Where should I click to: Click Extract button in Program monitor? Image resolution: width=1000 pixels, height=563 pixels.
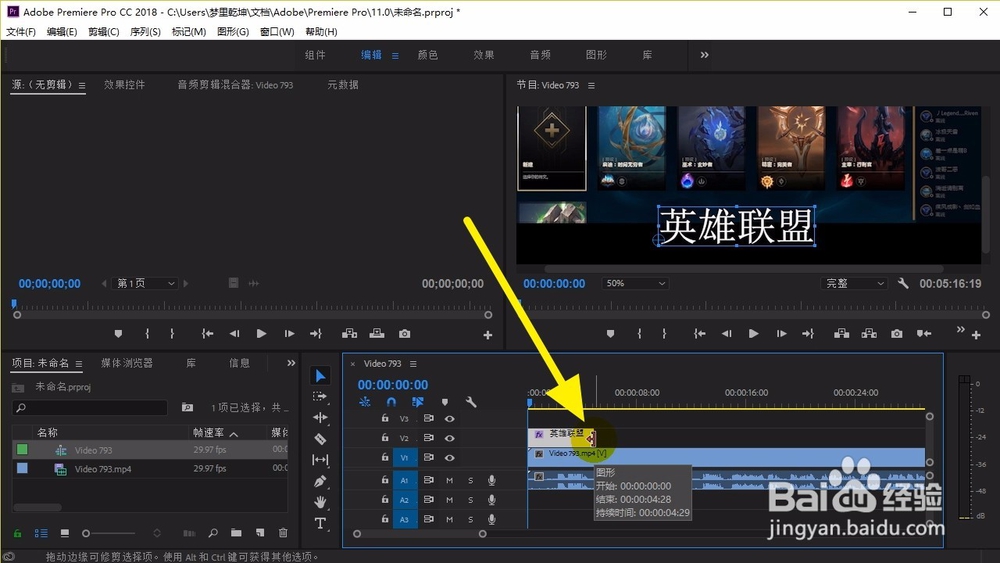pyautogui.click(x=869, y=333)
